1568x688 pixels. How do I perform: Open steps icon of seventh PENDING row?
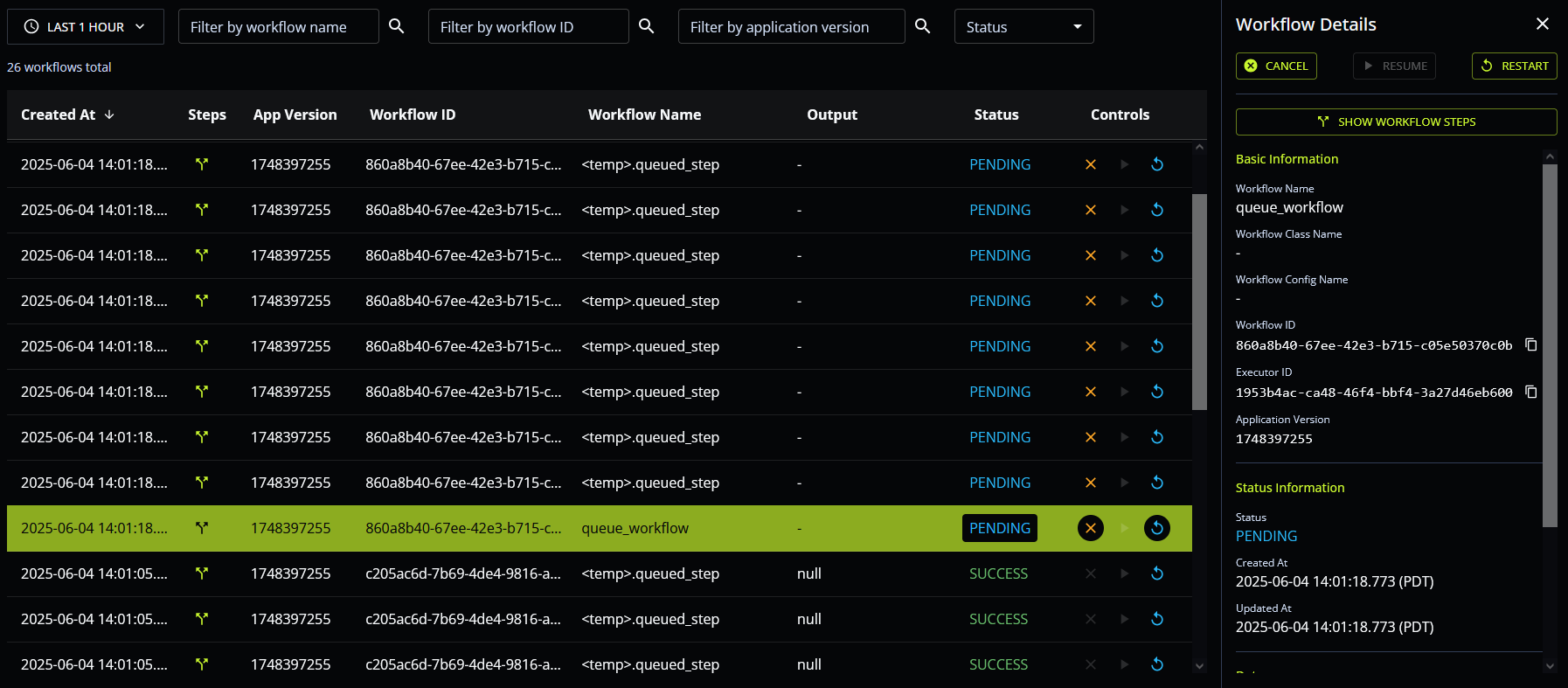(202, 437)
